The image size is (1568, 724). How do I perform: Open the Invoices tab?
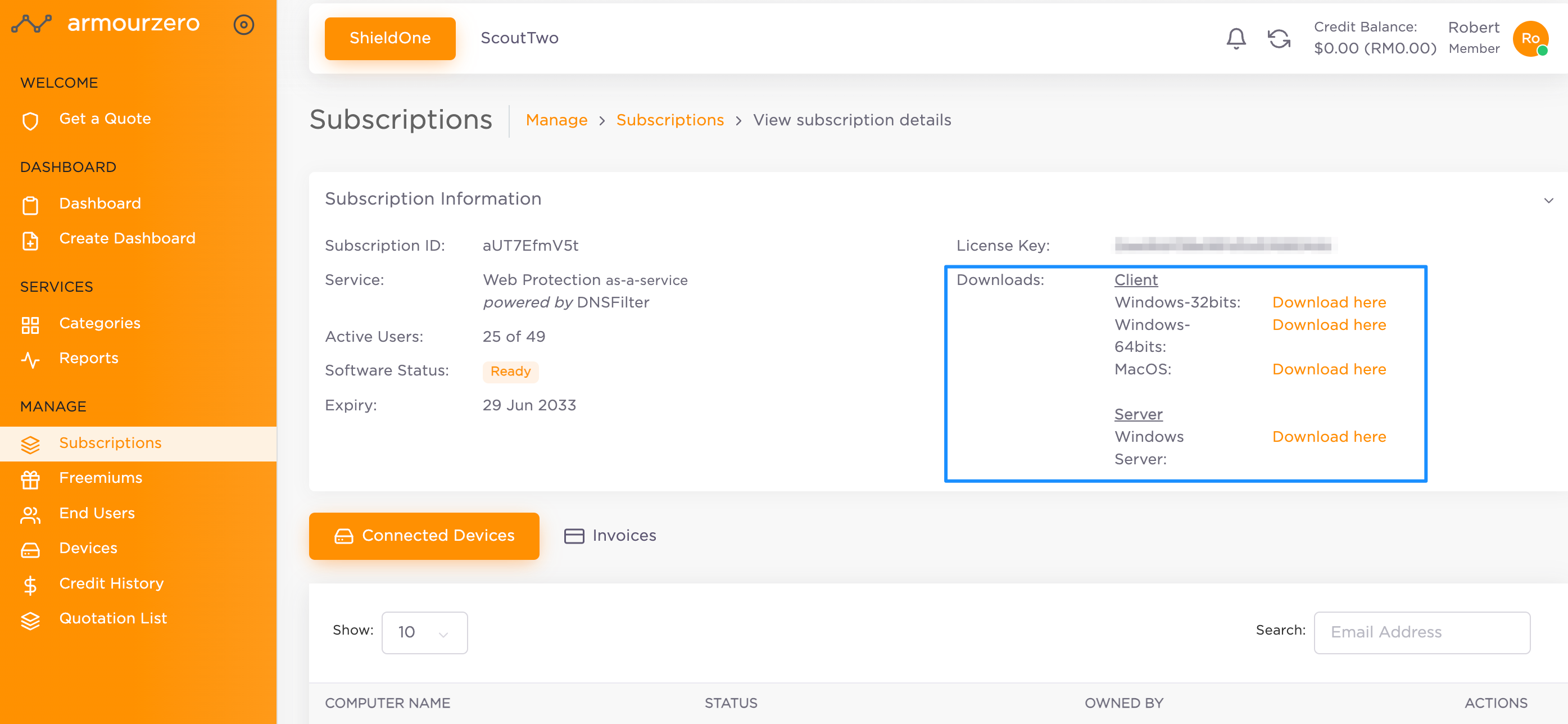coord(610,536)
